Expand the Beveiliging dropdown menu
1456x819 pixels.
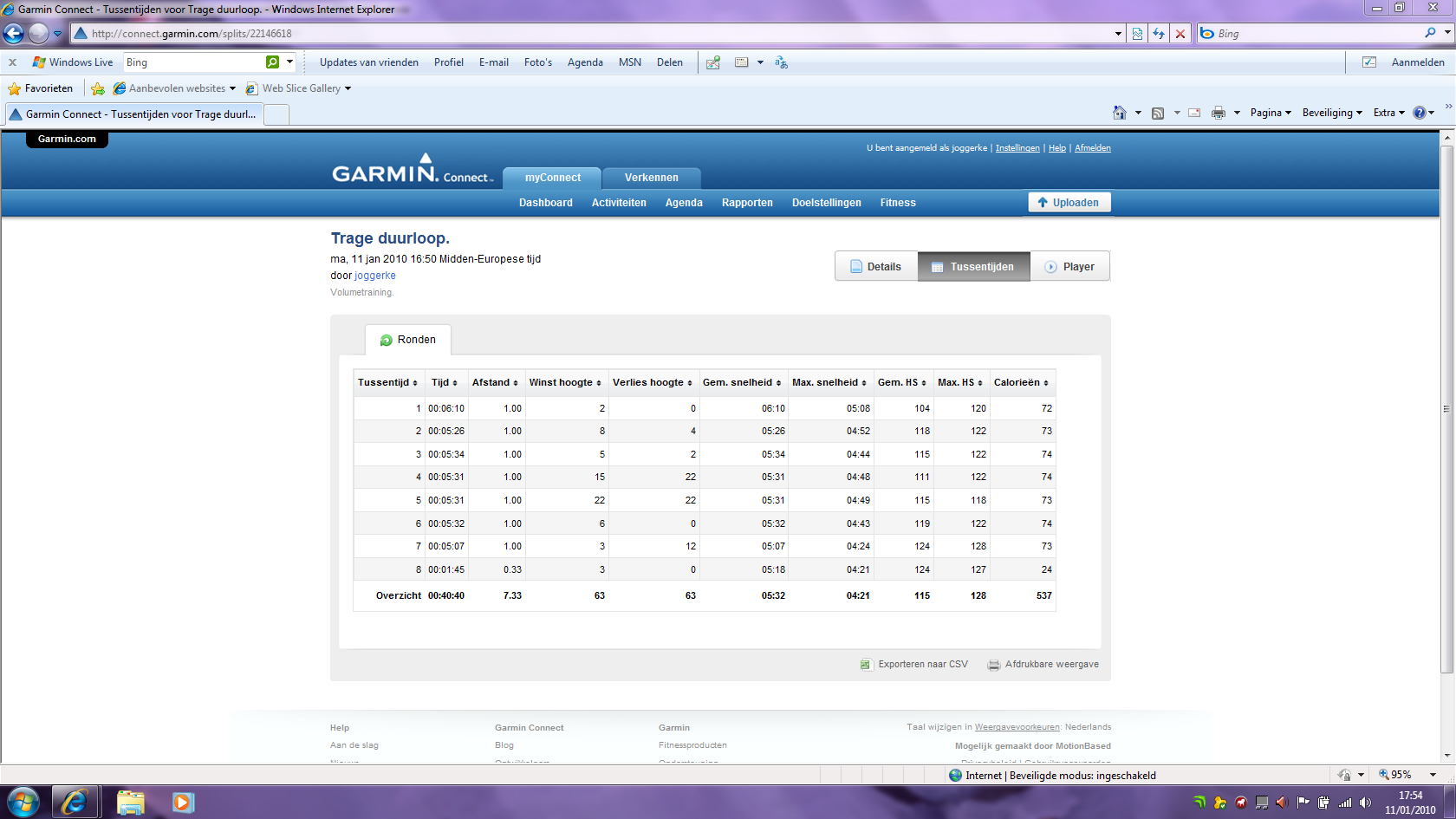(x=1332, y=113)
